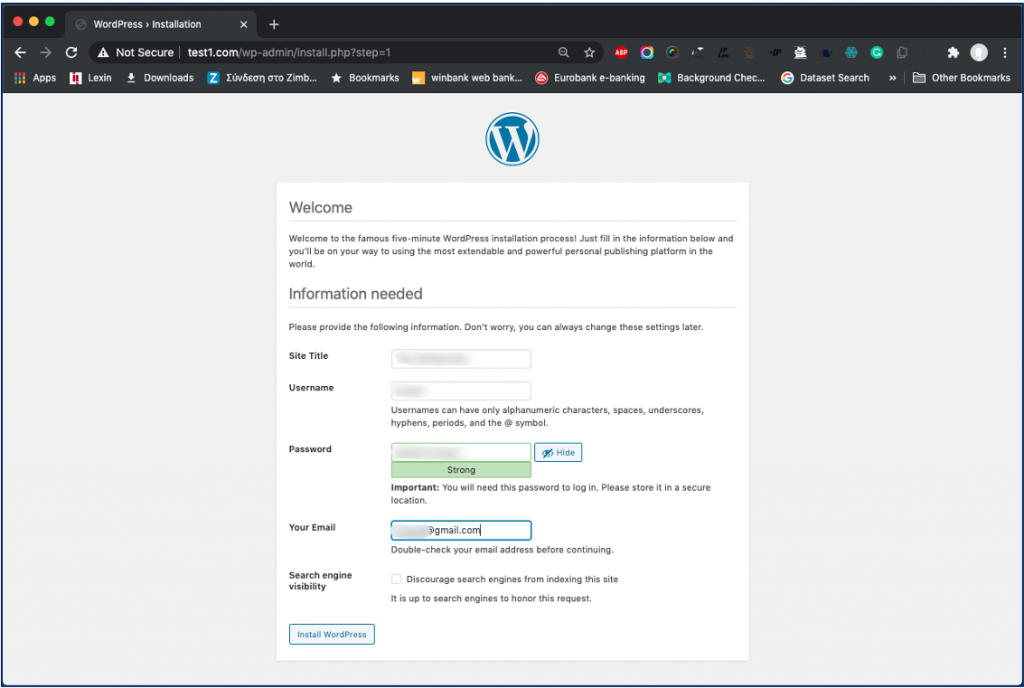
Task: Open the Apps bookmark shortcut
Action: point(35,78)
